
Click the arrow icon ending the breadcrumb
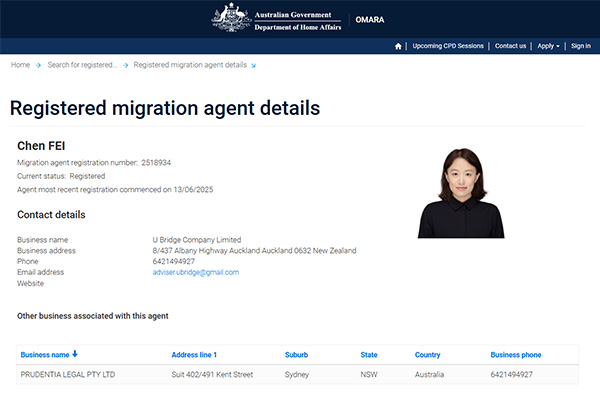pyautogui.click(x=254, y=65)
